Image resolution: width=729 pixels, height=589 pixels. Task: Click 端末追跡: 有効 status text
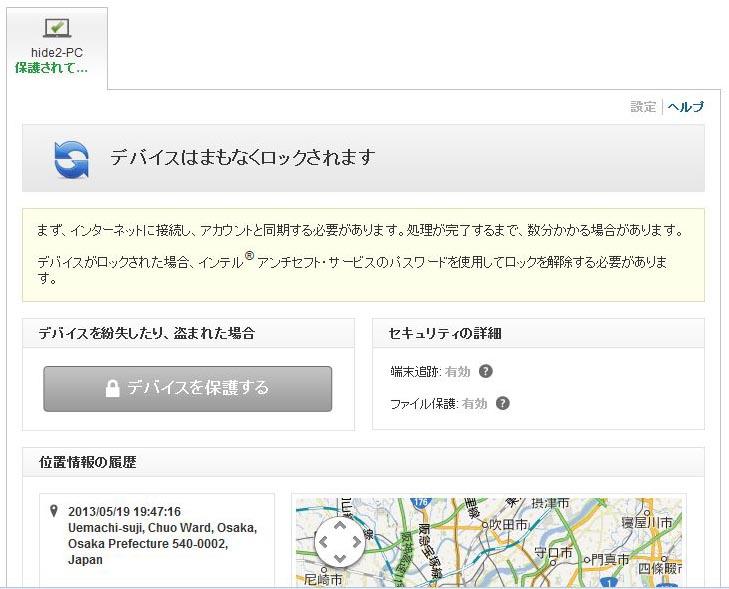click(431, 371)
